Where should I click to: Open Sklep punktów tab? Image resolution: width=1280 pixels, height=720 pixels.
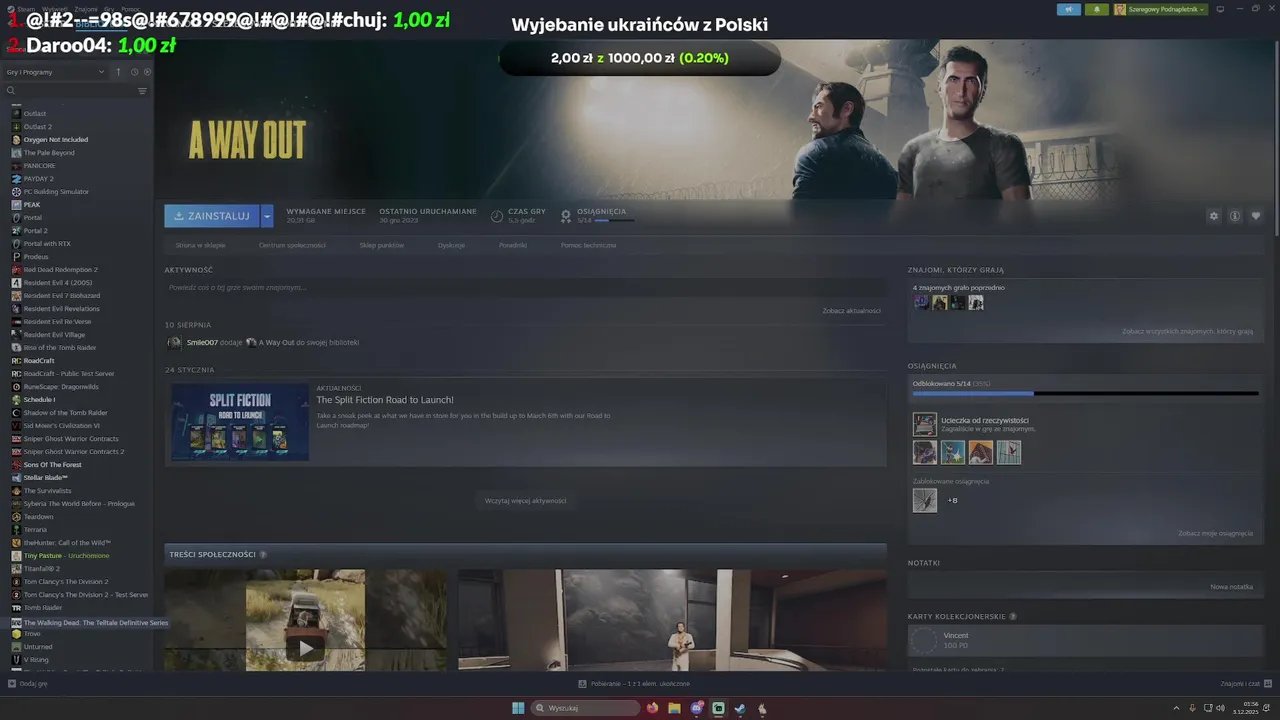pos(382,245)
